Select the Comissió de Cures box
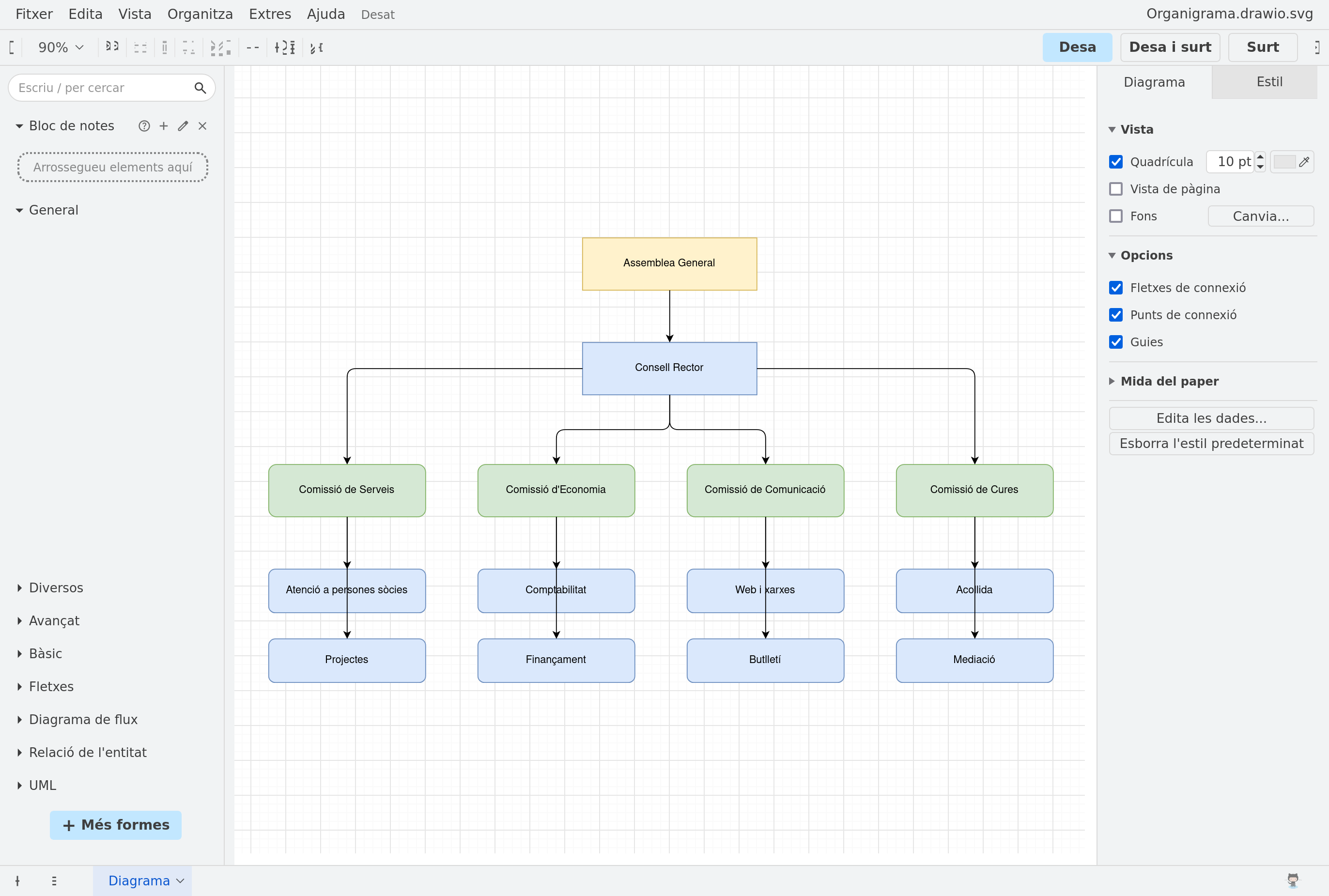 click(x=974, y=490)
